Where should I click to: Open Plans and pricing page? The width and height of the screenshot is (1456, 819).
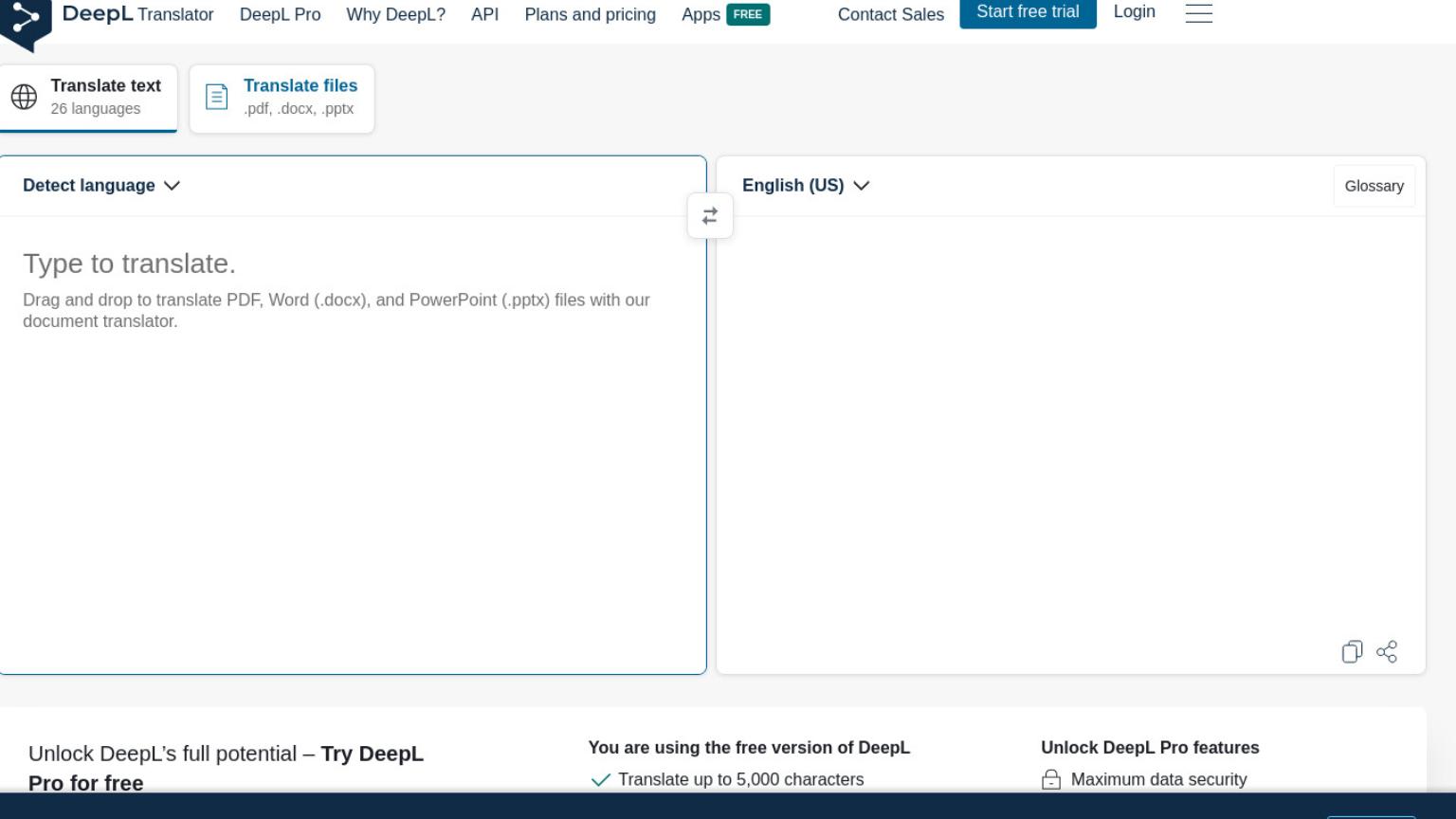(x=590, y=14)
